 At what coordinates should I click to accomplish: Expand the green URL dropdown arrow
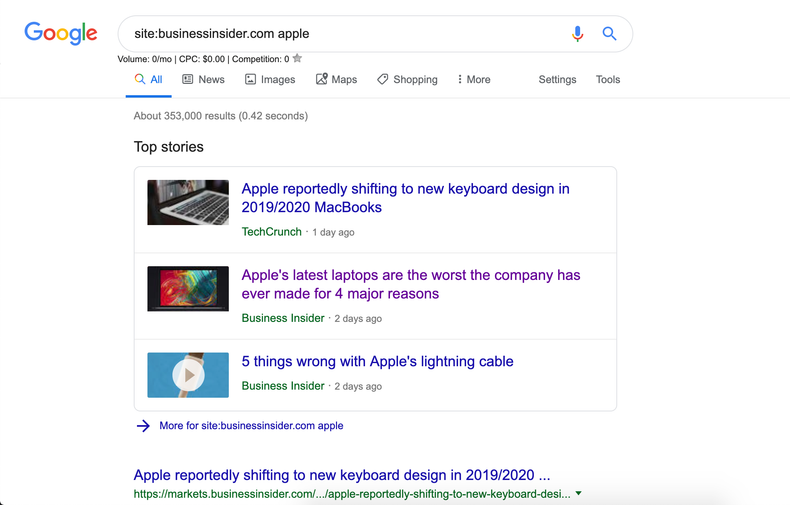578,494
